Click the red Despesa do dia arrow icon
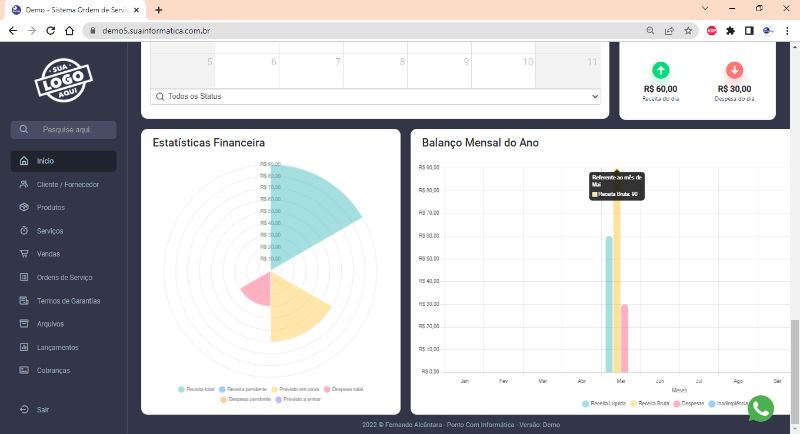The width and height of the screenshot is (800, 434). (734, 70)
